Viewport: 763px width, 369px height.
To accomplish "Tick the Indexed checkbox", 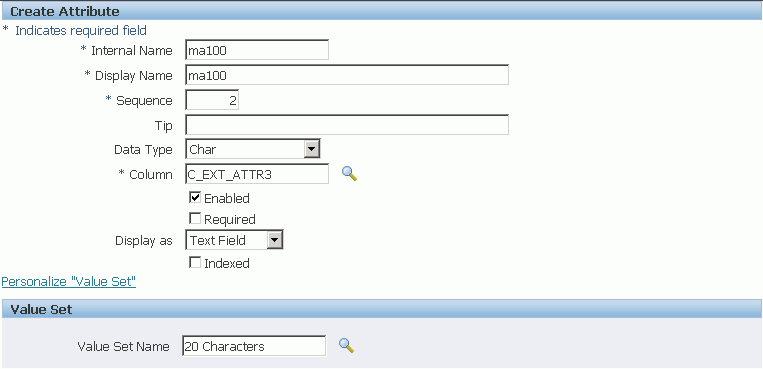I will [195, 262].
